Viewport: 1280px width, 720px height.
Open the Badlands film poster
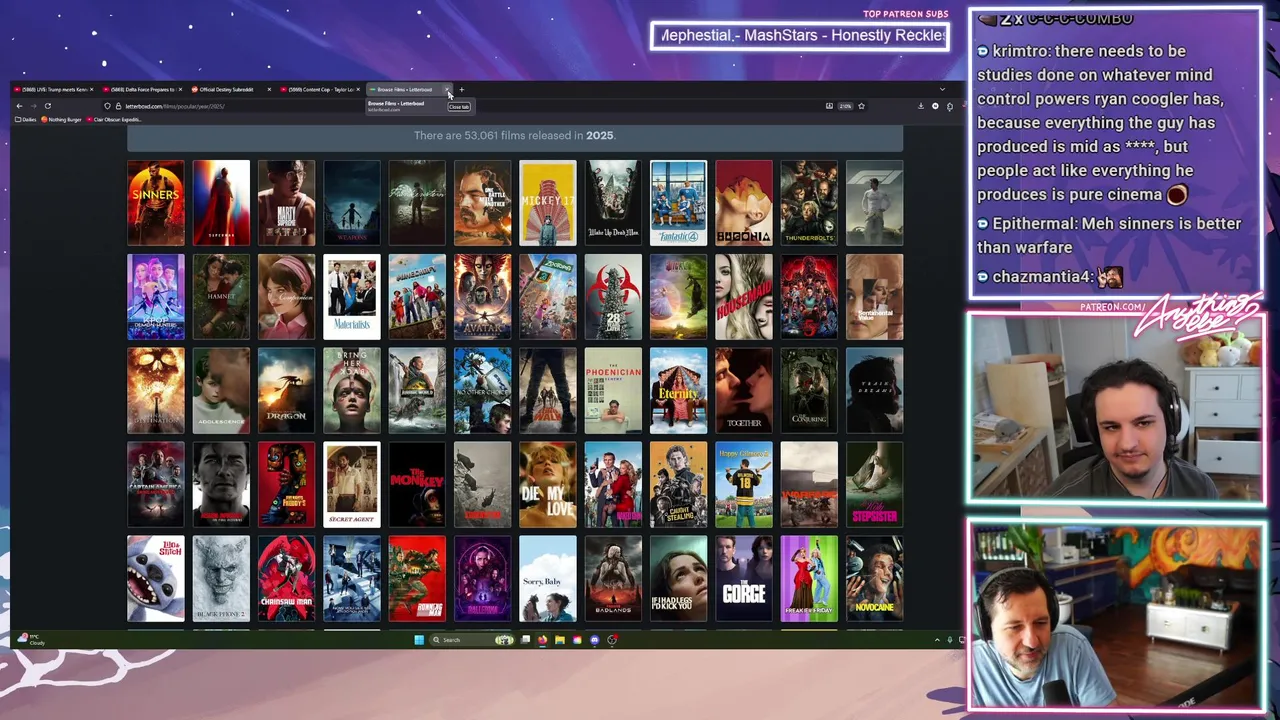pos(613,579)
